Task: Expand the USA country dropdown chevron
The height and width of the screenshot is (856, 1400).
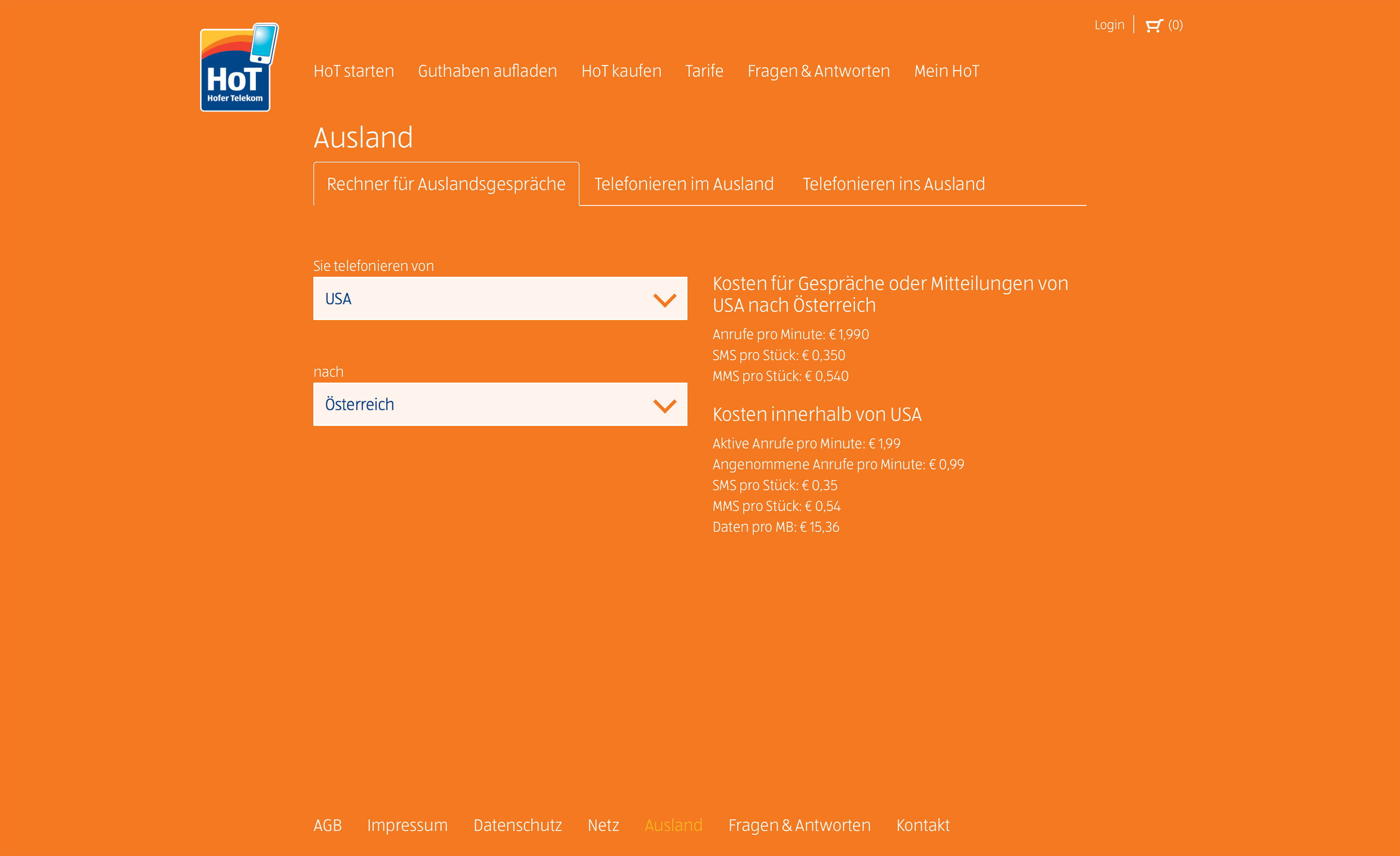Action: pyautogui.click(x=664, y=300)
